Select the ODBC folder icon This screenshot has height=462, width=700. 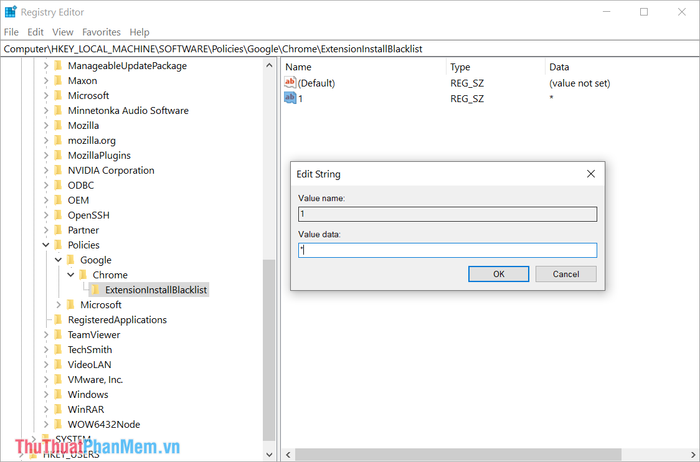click(58, 185)
